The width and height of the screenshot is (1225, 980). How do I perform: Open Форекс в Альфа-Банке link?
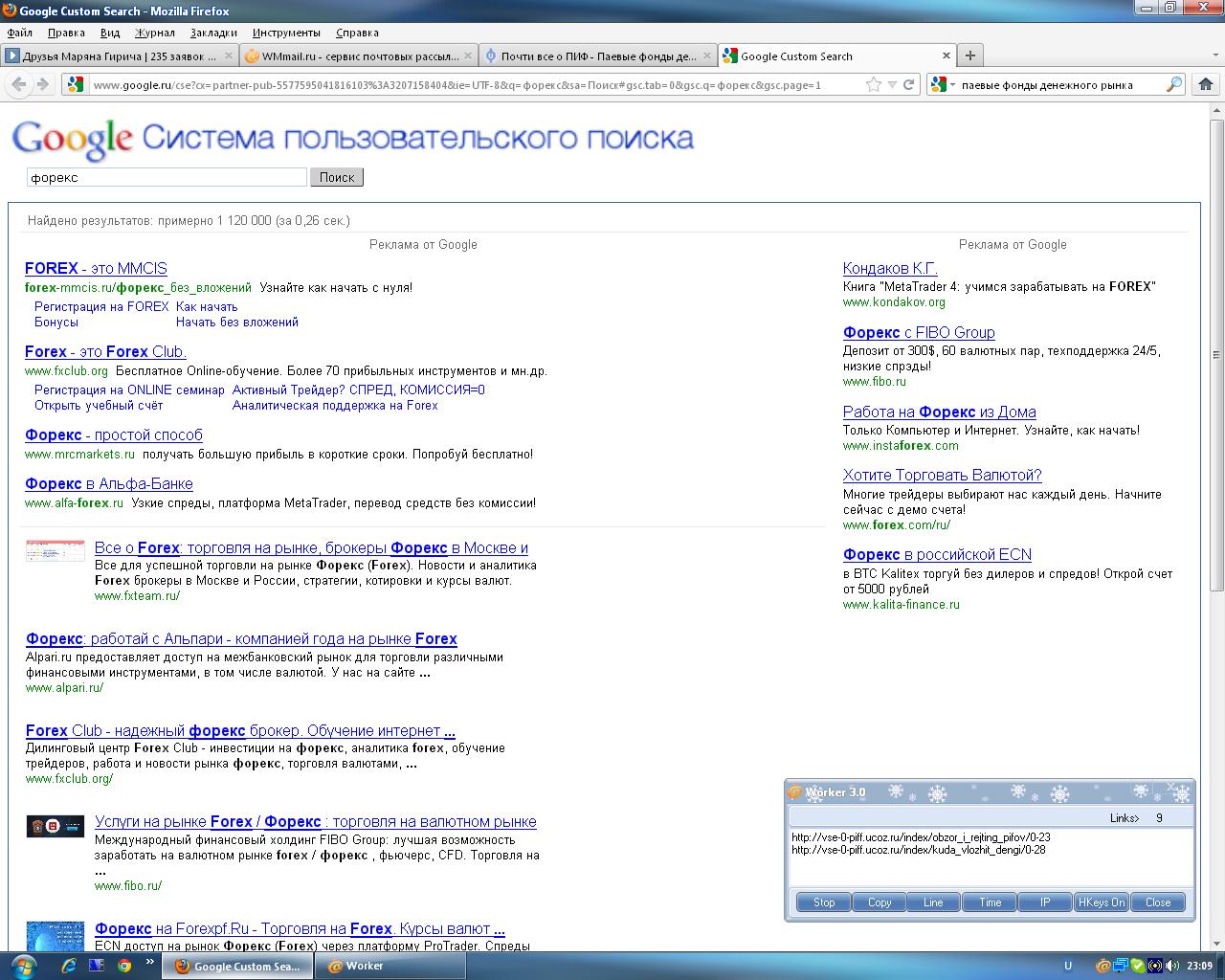click(x=109, y=483)
